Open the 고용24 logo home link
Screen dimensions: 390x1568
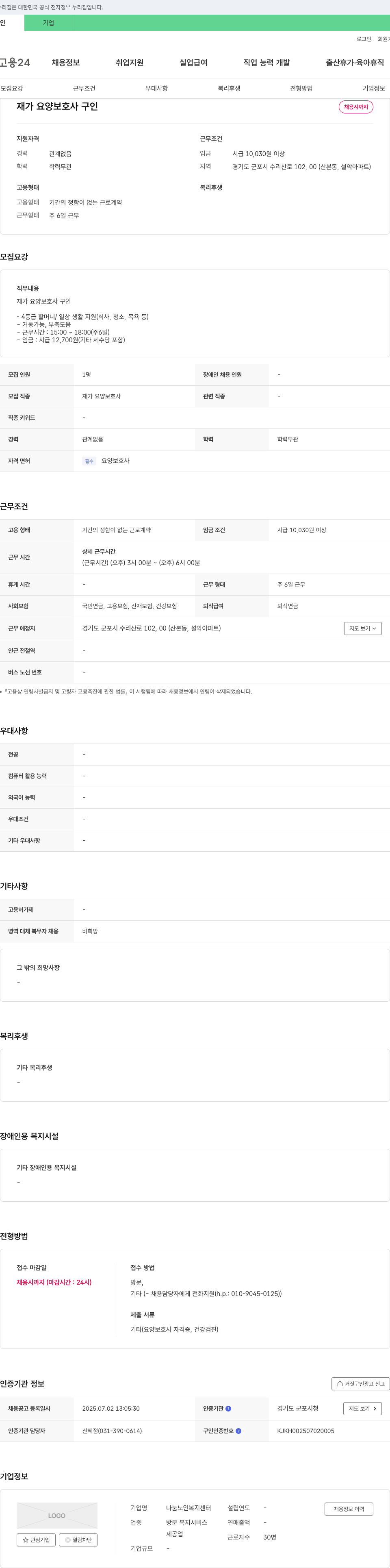15,63
